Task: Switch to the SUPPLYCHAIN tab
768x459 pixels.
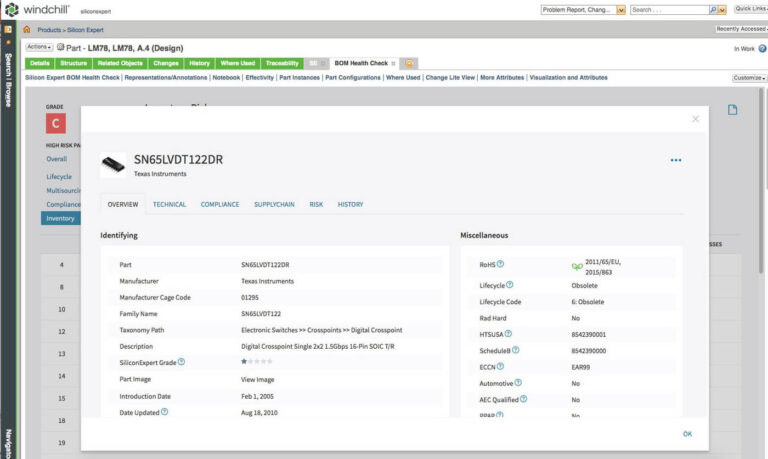Action: coord(274,204)
